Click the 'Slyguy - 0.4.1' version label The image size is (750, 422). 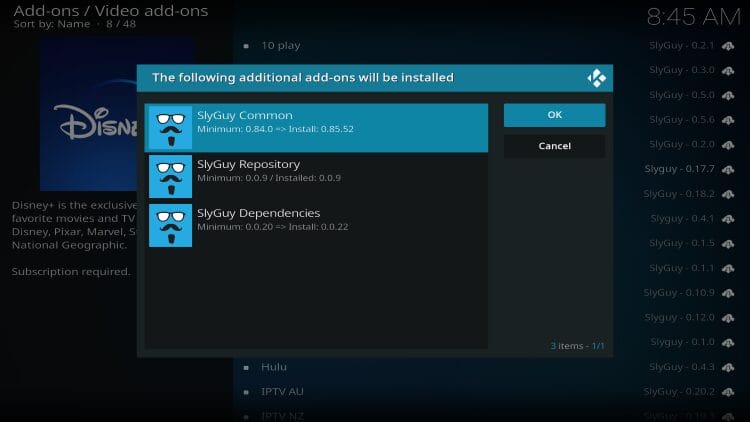click(682, 218)
